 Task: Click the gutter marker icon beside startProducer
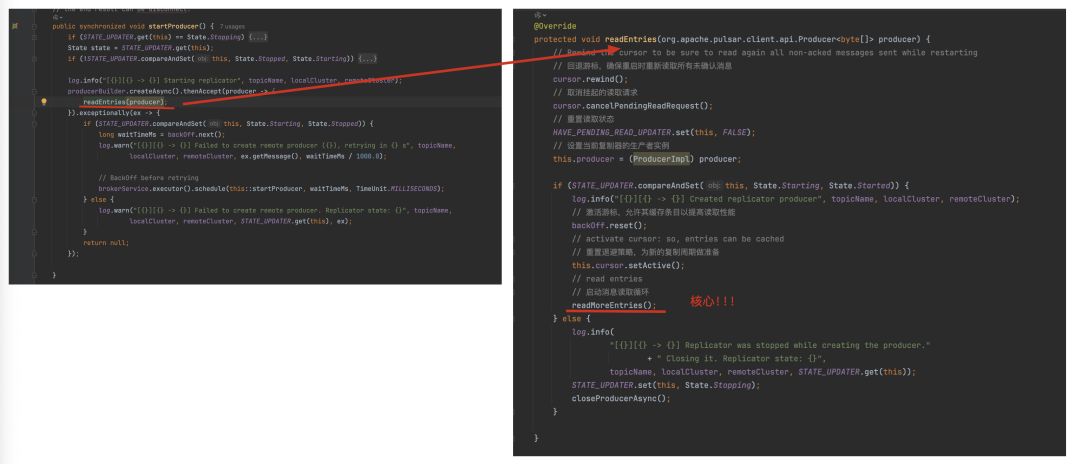pos(14,26)
